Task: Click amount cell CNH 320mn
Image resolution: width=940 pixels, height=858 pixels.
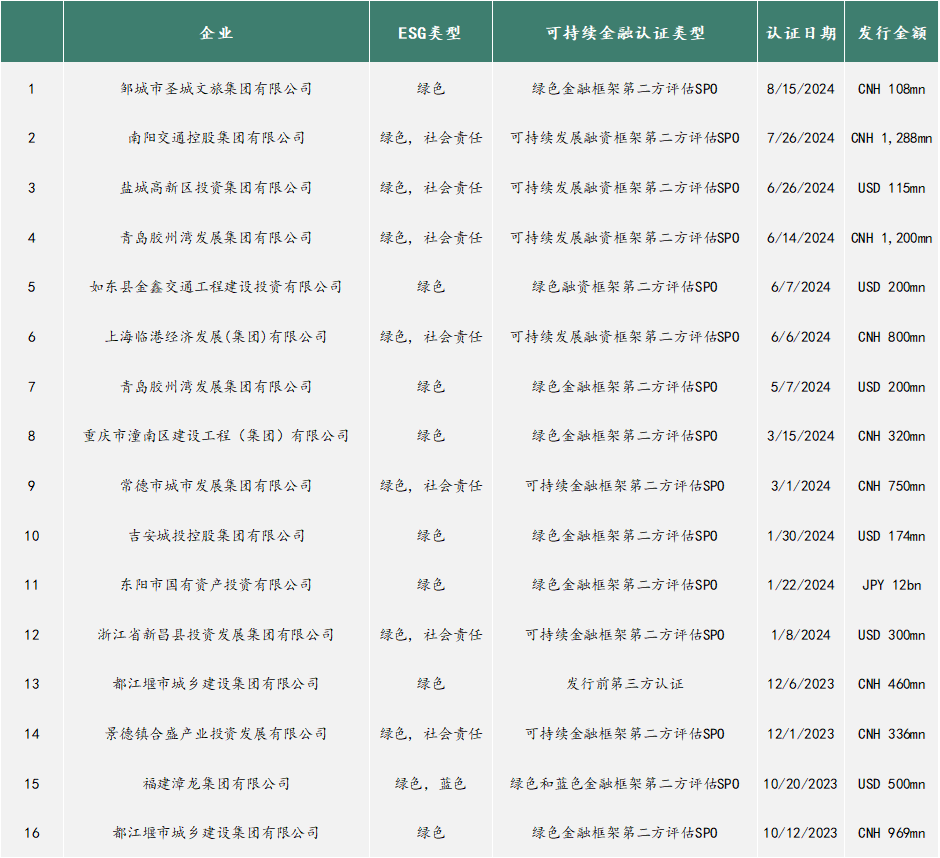Action: (891, 435)
